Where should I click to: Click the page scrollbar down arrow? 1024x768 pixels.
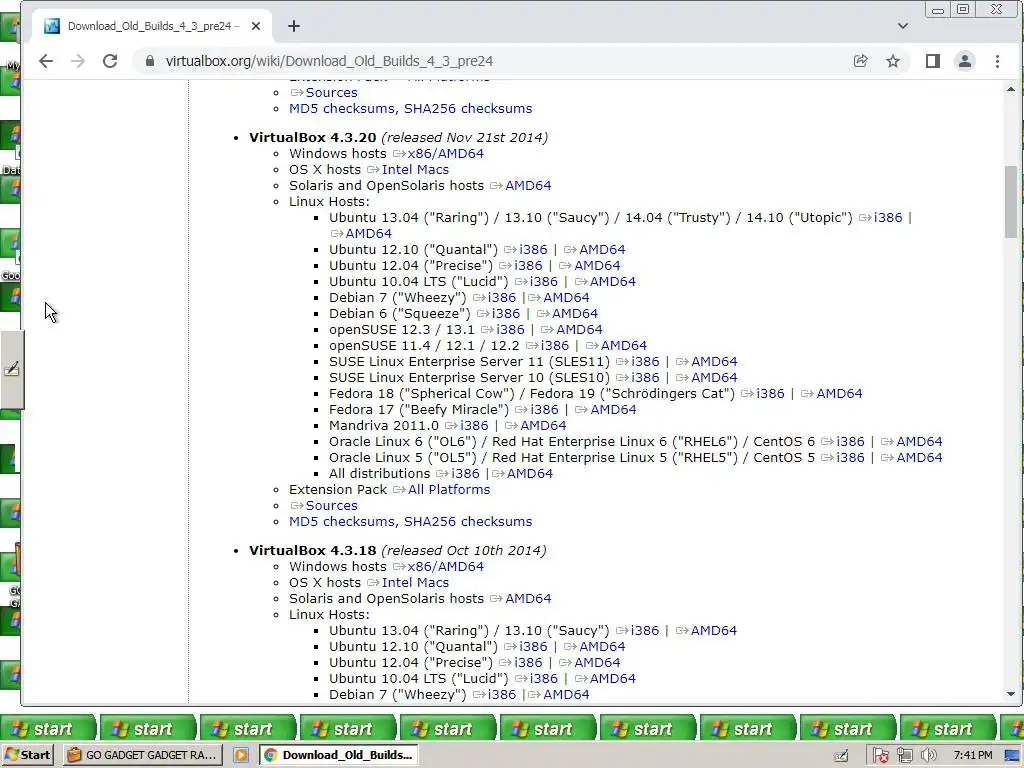pyautogui.click(x=1011, y=695)
